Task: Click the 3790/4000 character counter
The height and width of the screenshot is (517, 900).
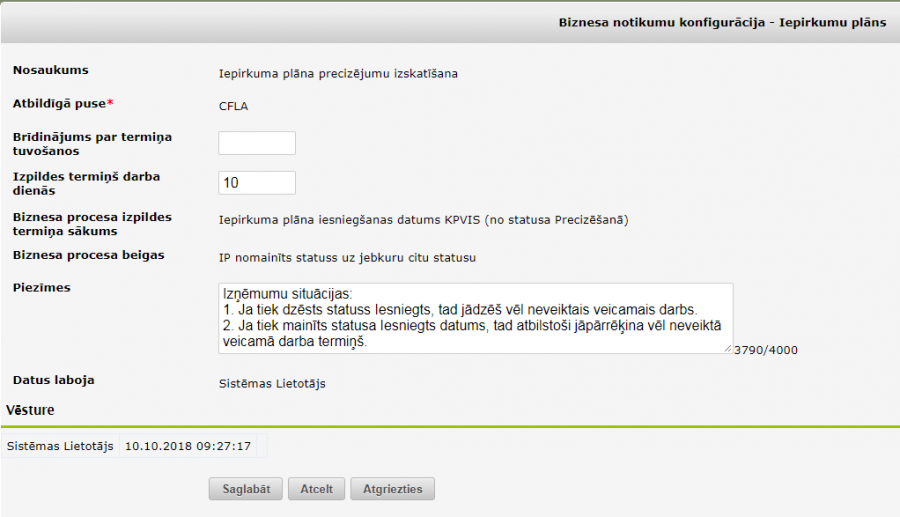Action: pos(765,350)
